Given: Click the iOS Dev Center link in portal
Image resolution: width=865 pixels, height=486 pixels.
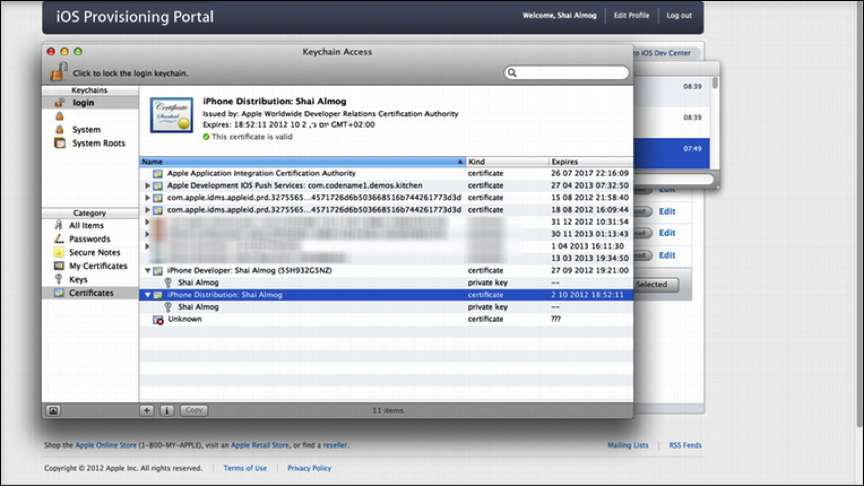Looking at the screenshot, I should [x=662, y=53].
